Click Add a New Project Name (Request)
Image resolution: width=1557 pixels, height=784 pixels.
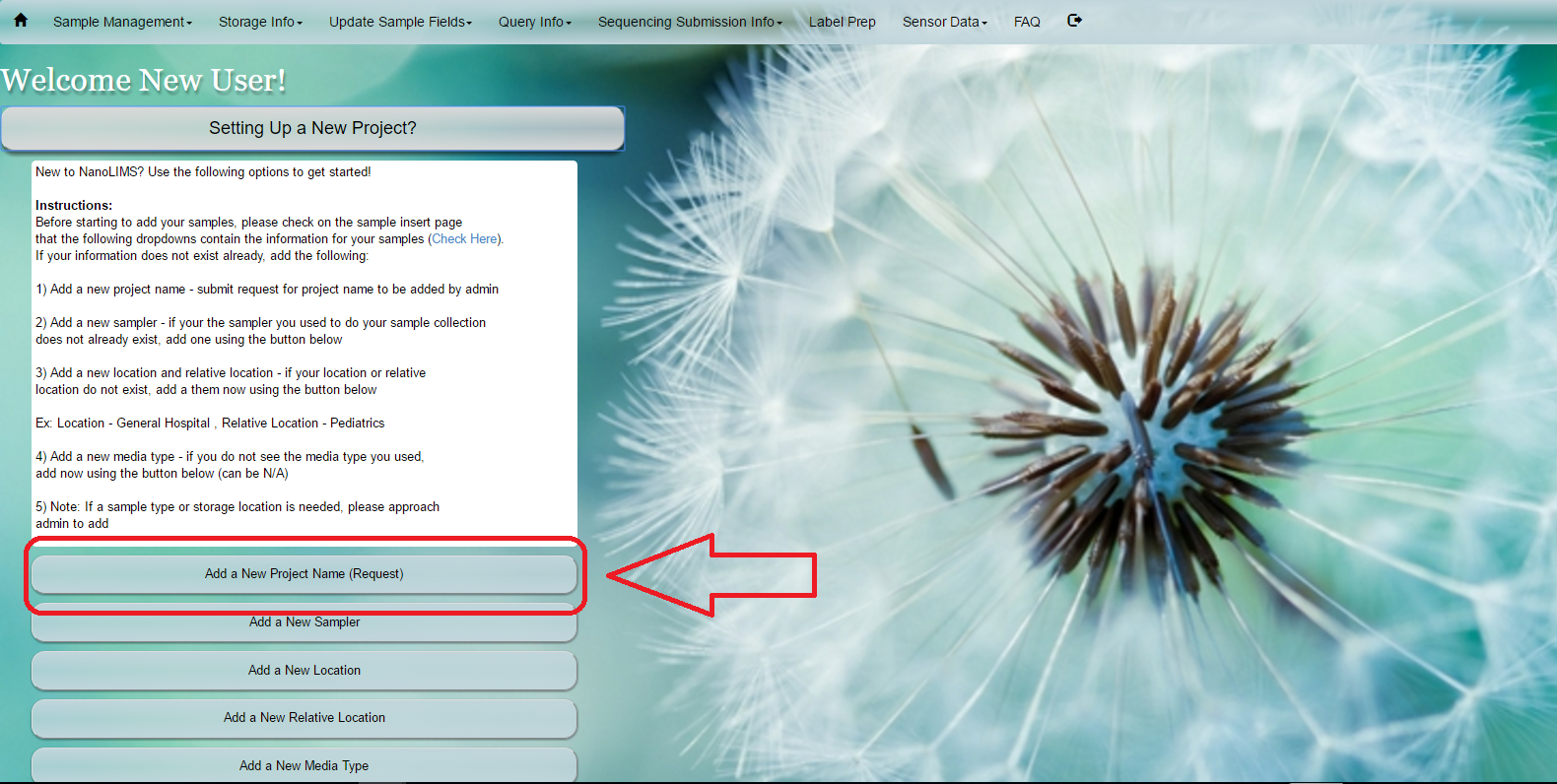point(304,574)
